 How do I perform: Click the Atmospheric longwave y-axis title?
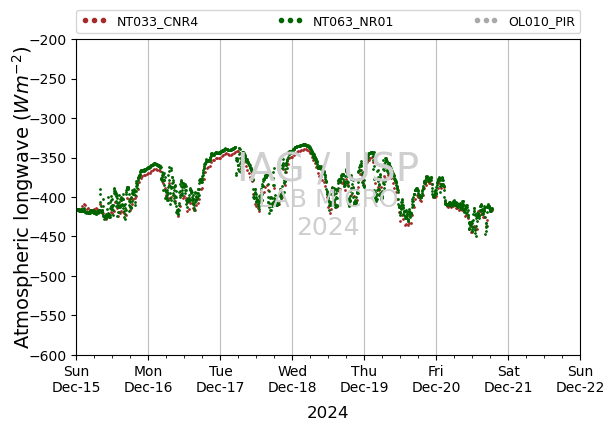tap(22, 198)
